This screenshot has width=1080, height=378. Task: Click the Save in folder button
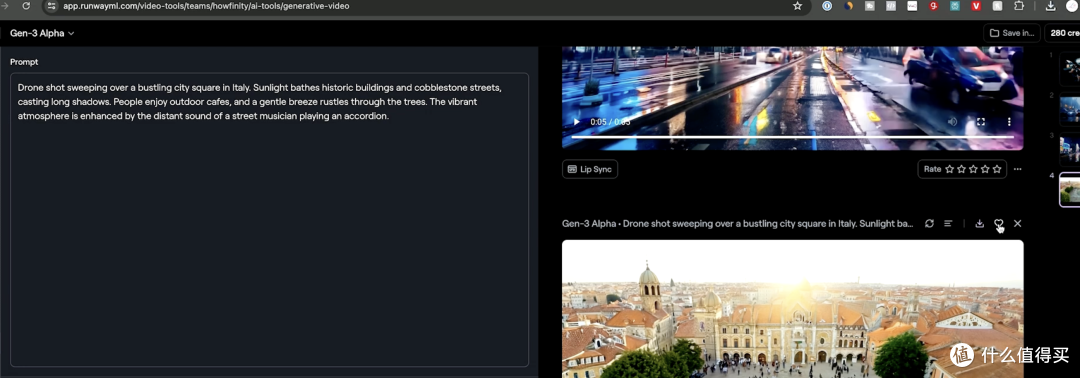click(1012, 33)
